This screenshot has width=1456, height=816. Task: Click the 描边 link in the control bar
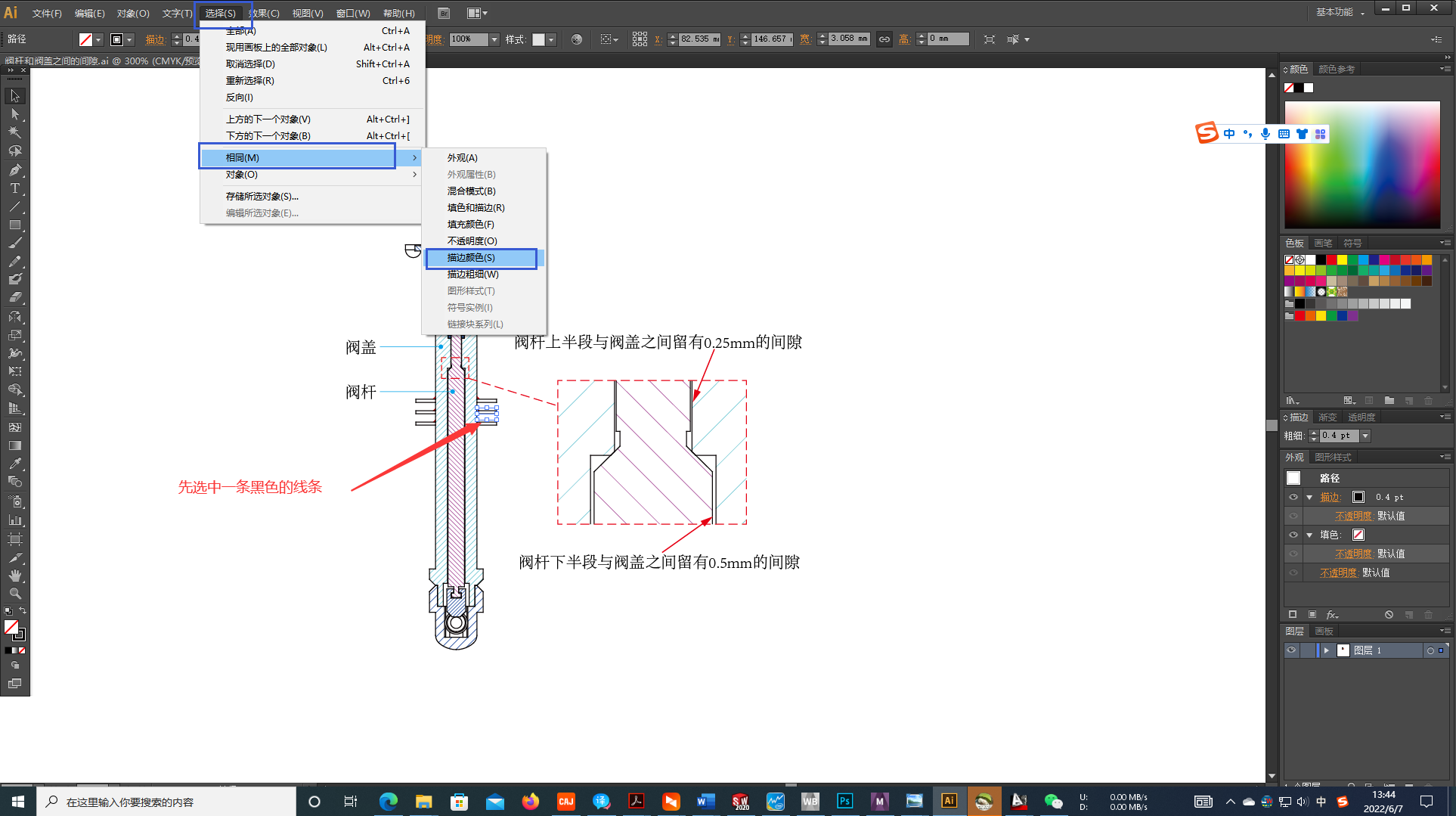coord(155,39)
